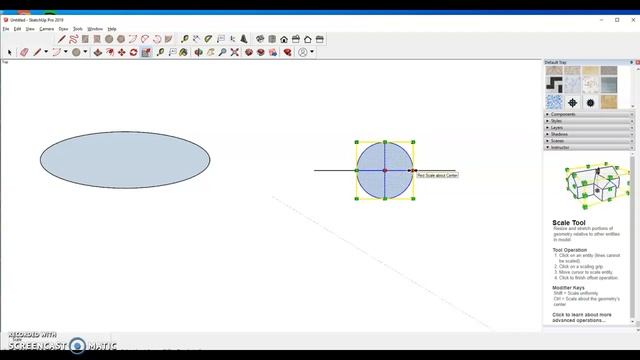Click the top-middle scale grip on circle
The height and width of the screenshot is (360, 640).
tap(385, 142)
